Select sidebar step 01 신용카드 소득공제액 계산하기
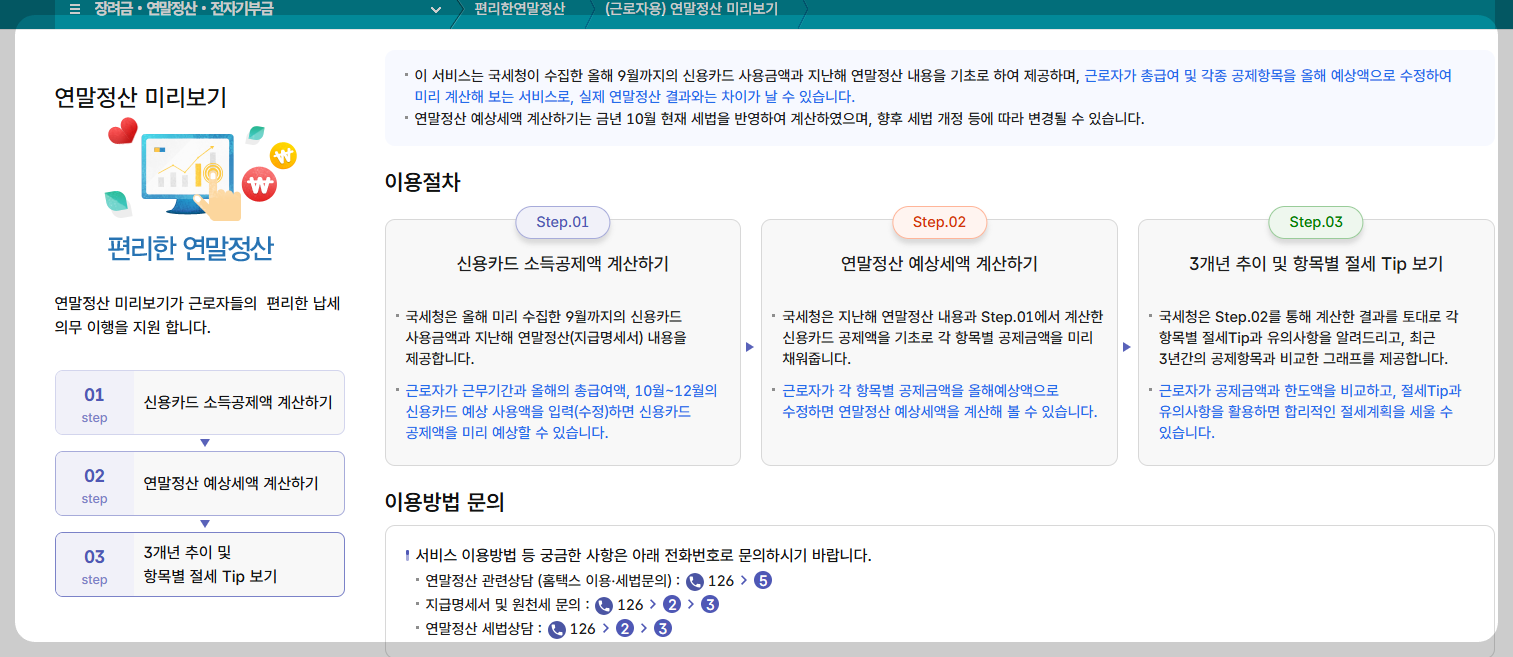Screen dimensions: 1513x657 (199, 402)
